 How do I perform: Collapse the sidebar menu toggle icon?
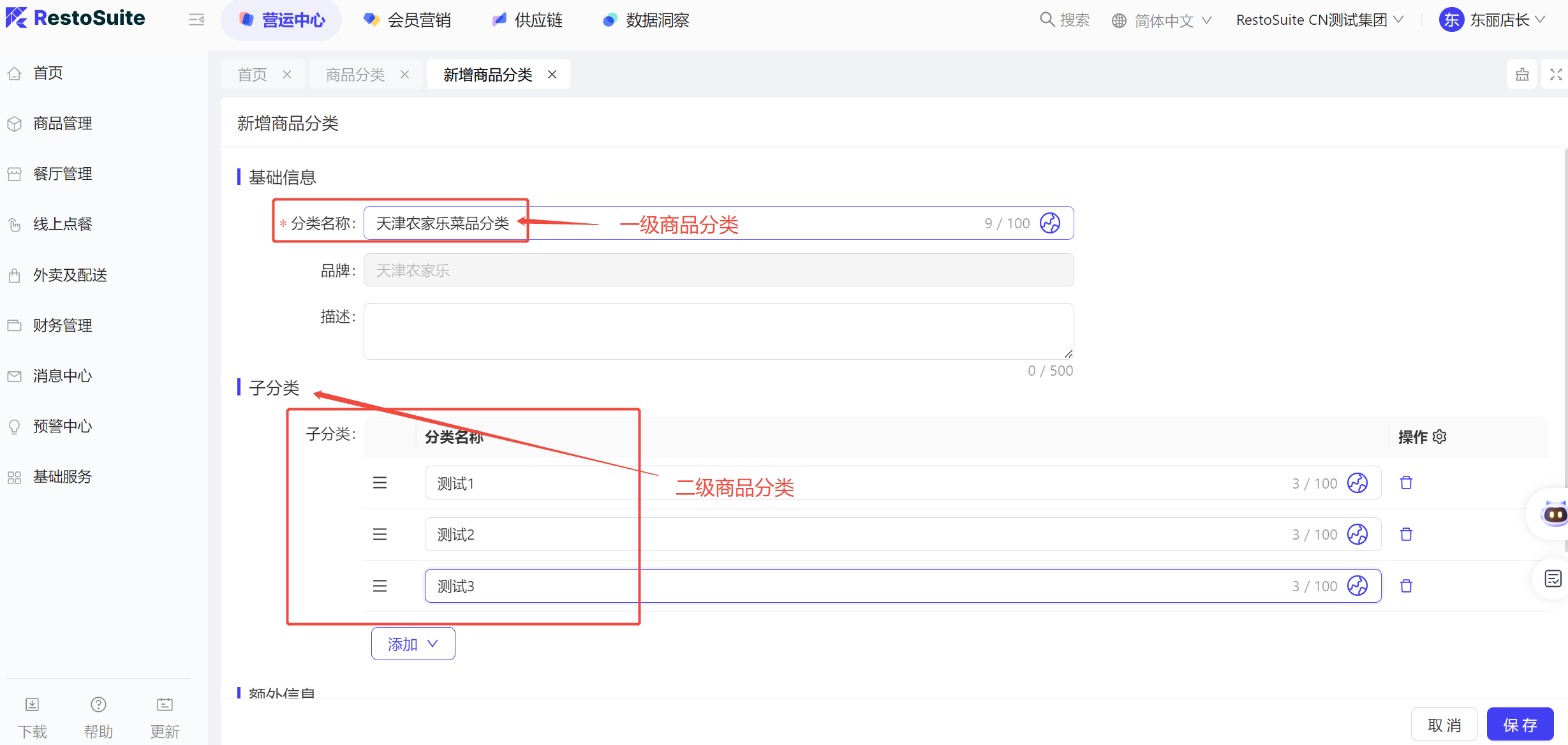click(x=196, y=20)
